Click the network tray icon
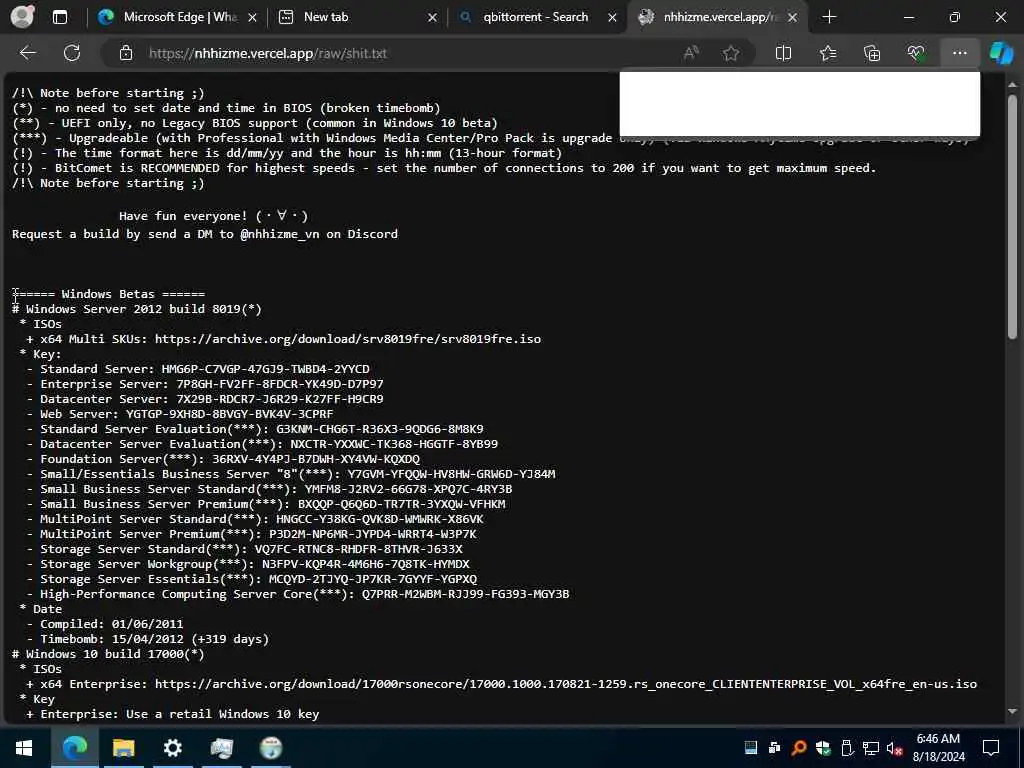The height and width of the screenshot is (768, 1024). click(871, 748)
